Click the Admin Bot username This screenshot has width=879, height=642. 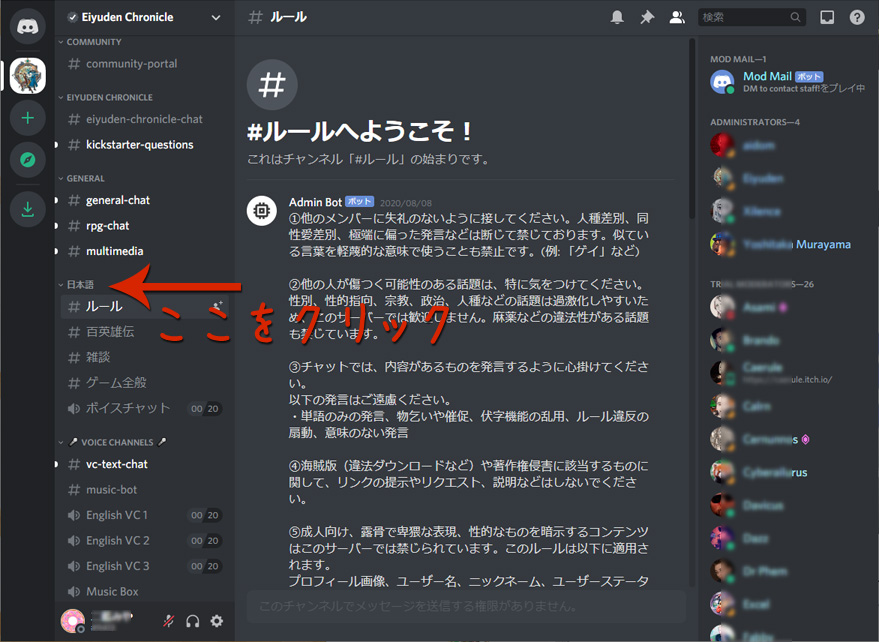(315, 202)
